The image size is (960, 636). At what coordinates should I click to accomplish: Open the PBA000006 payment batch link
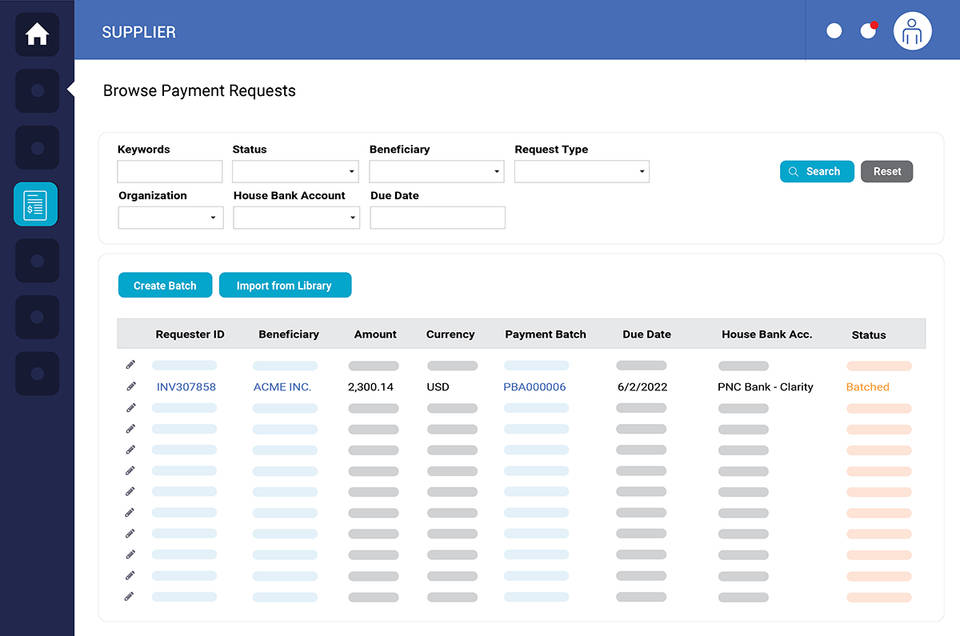coord(534,386)
